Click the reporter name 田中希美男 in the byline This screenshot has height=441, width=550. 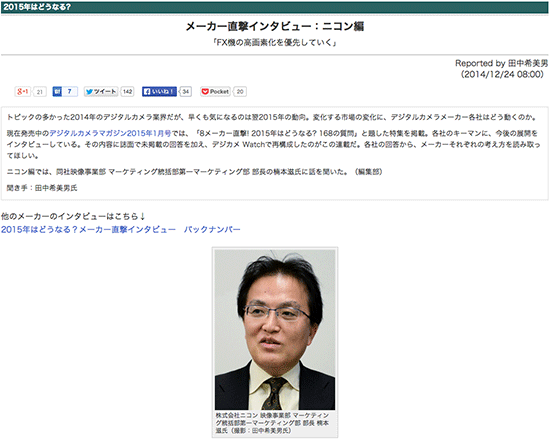528,63
